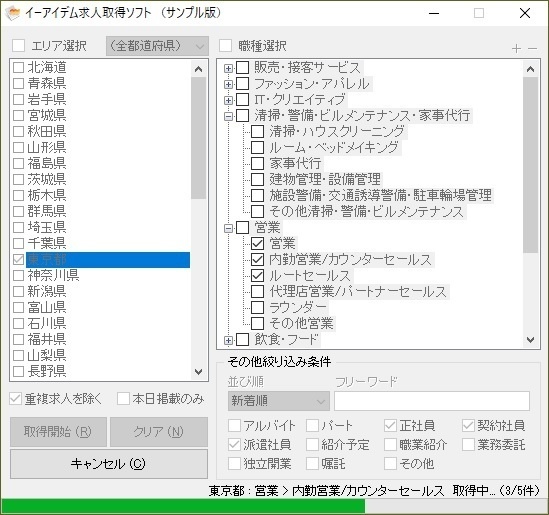Image resolution: width=549 pixels, height=515 pixels.
Task: Expand the 飲食・フード tree node
Action: [228, 340]
